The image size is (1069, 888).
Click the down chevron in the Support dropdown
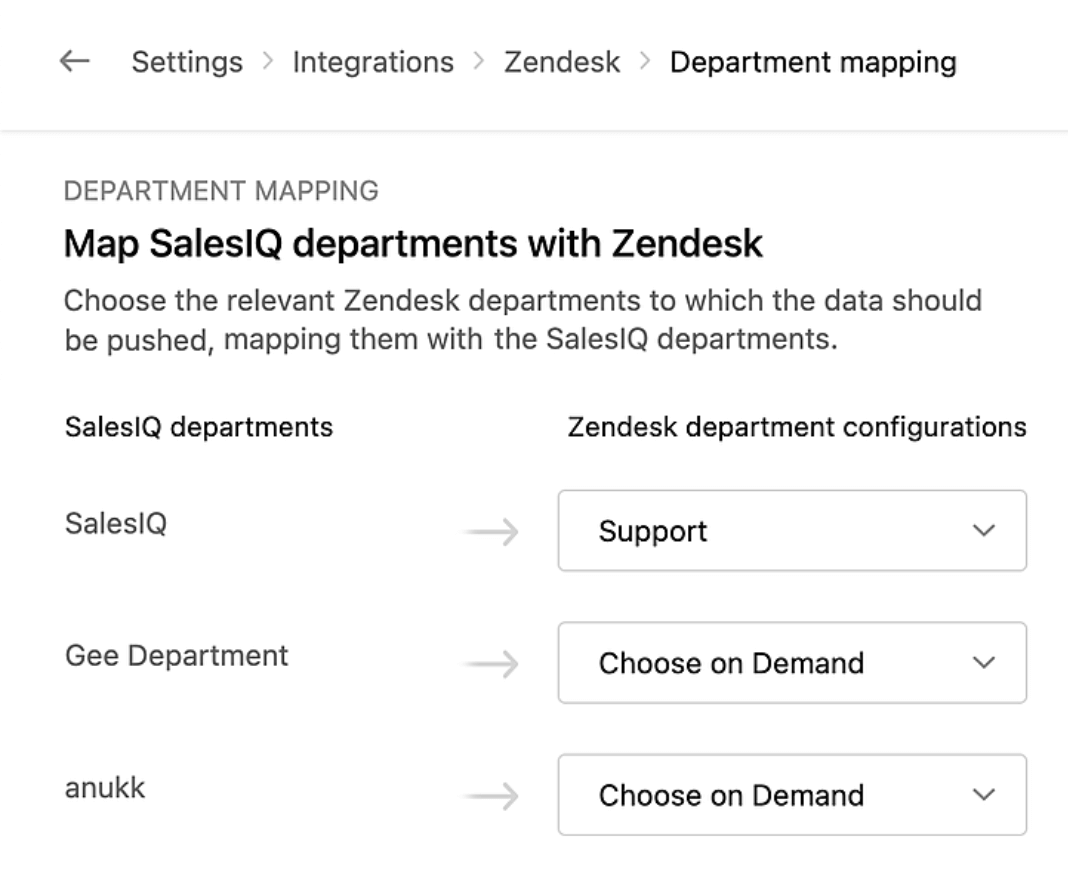pos(984,531)
